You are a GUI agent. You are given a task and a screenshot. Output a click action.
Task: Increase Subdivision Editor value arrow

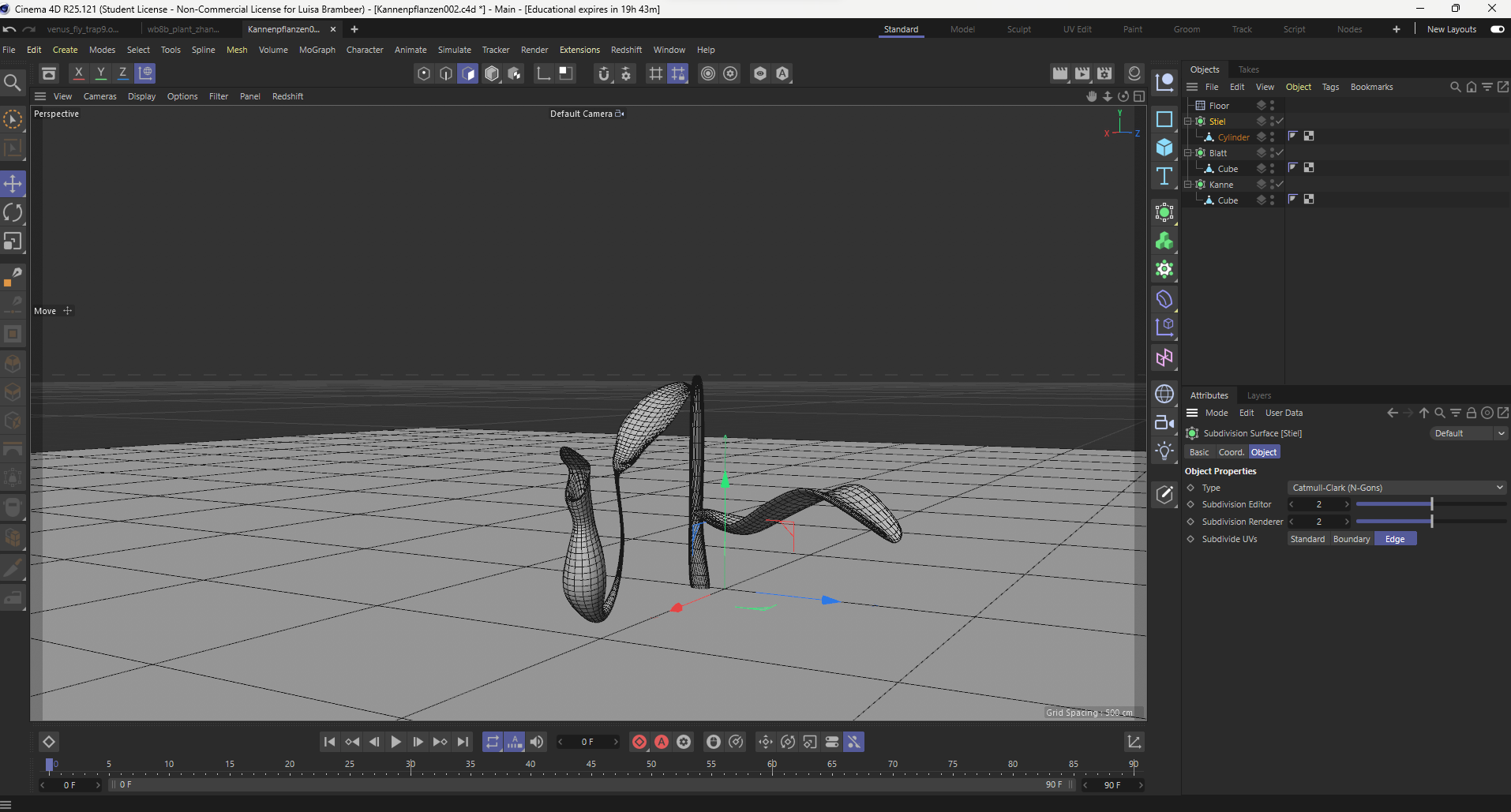pyautogui.click(x=1347, y=504)
